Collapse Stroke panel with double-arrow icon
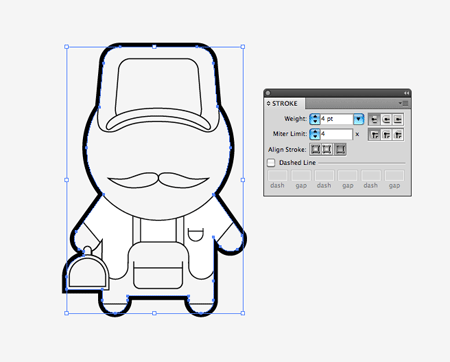Screen dimensions: 450x362 click(406, 93)
